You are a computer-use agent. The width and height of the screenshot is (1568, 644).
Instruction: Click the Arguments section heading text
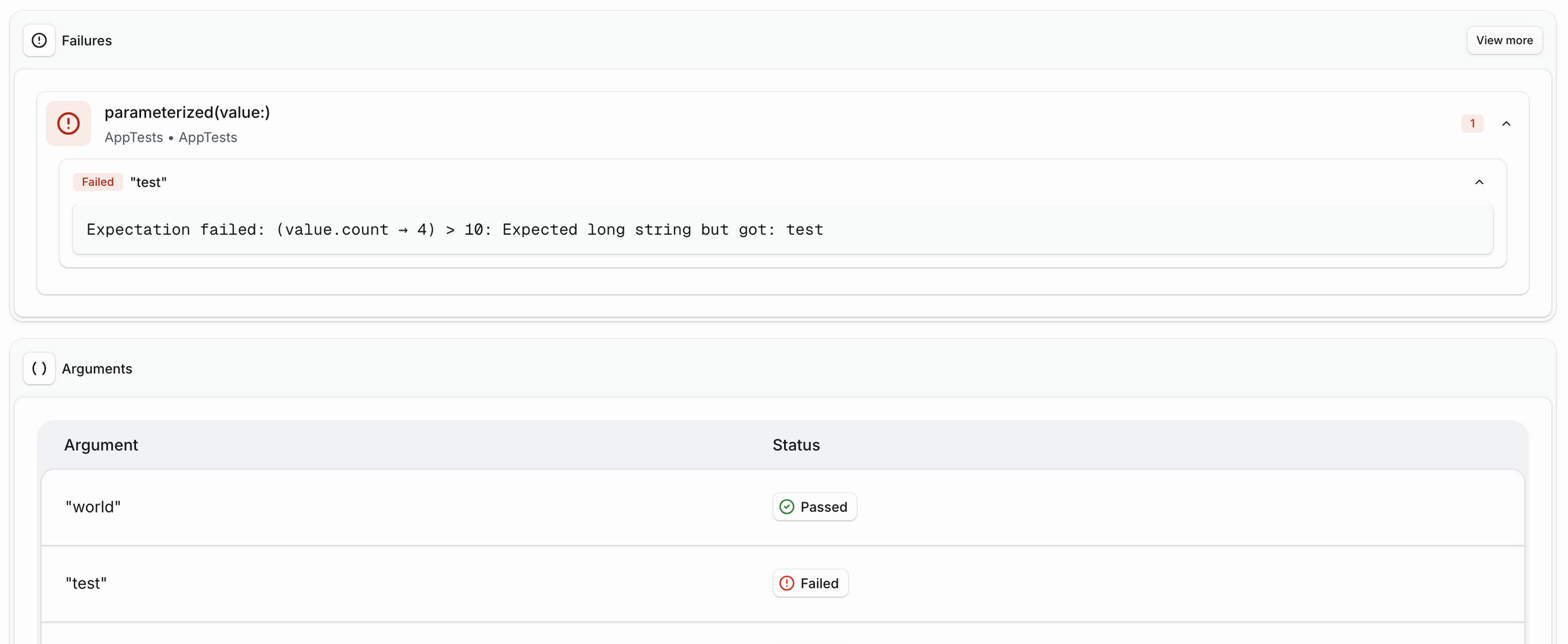pyautogui.click(x=97, y=368)
